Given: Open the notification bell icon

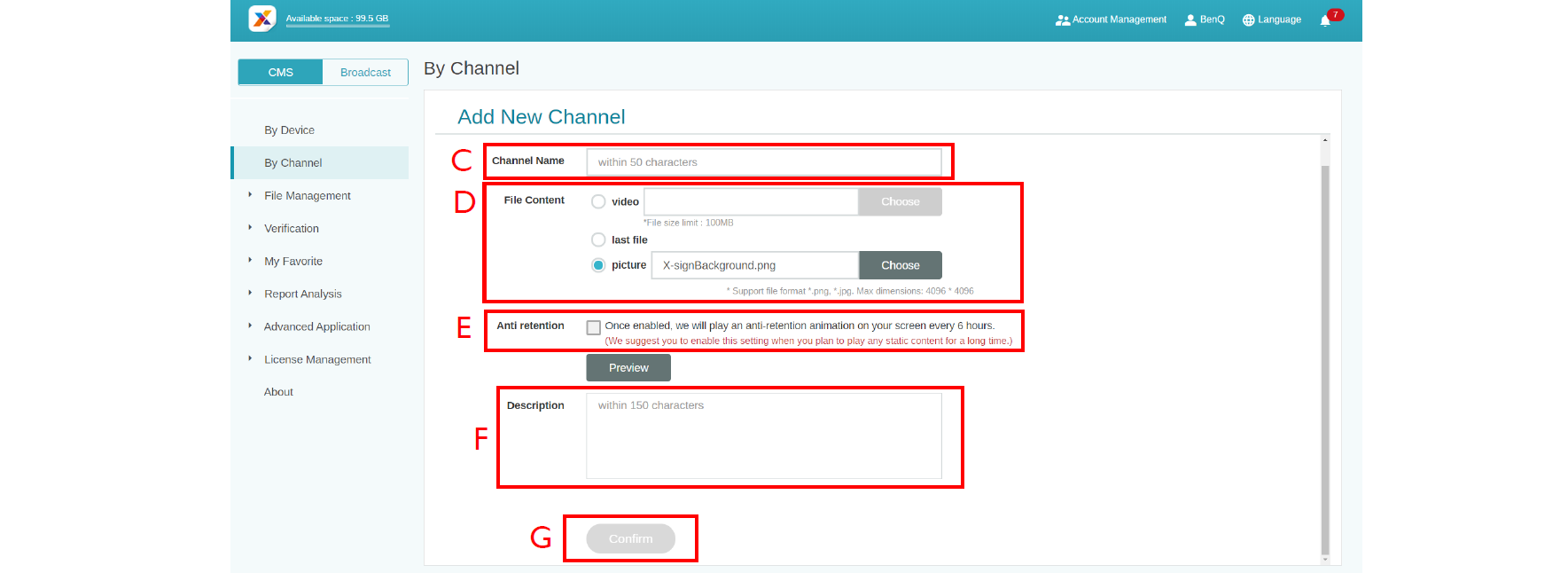Looking at the screenshot, I should [x=1325, y=20].
